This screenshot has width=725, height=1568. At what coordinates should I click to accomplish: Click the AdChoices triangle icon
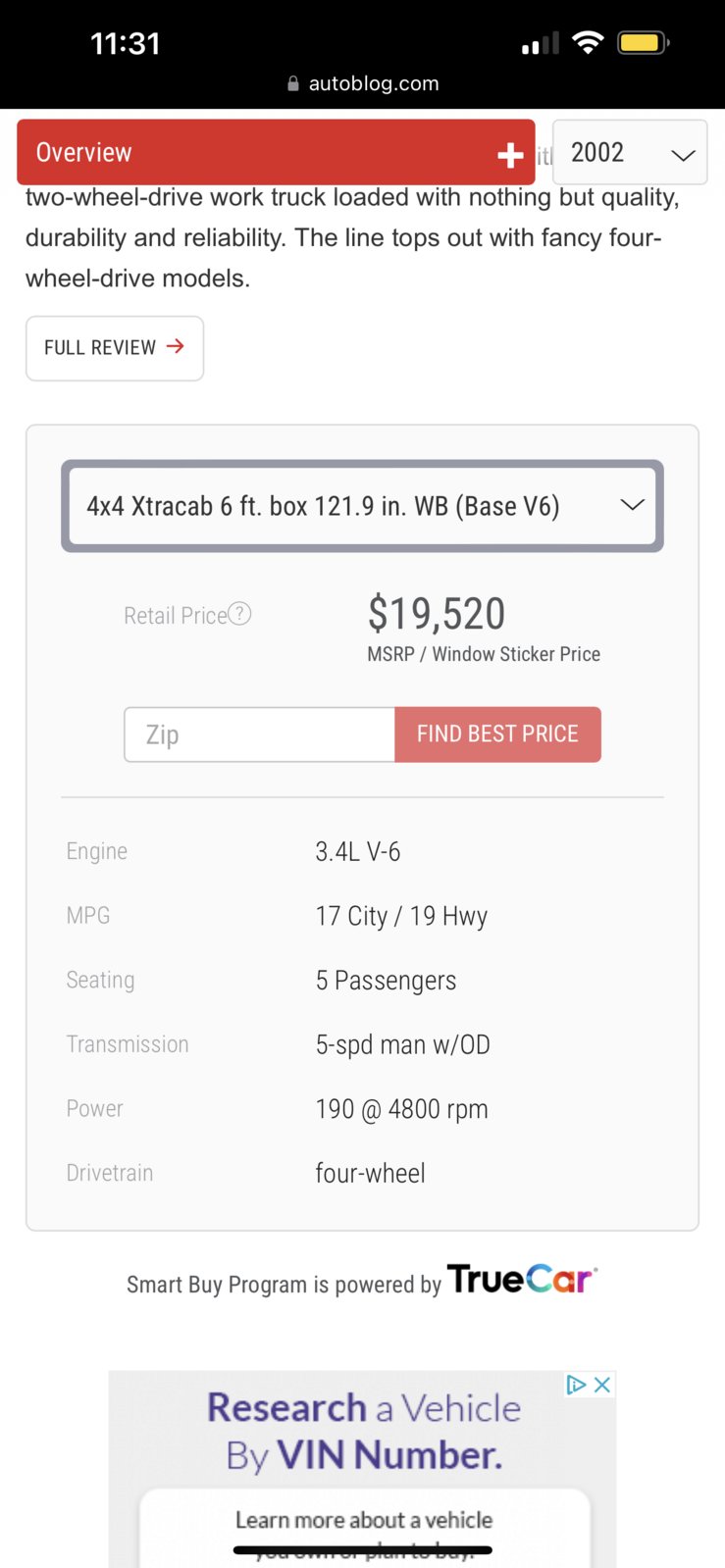577,1385
